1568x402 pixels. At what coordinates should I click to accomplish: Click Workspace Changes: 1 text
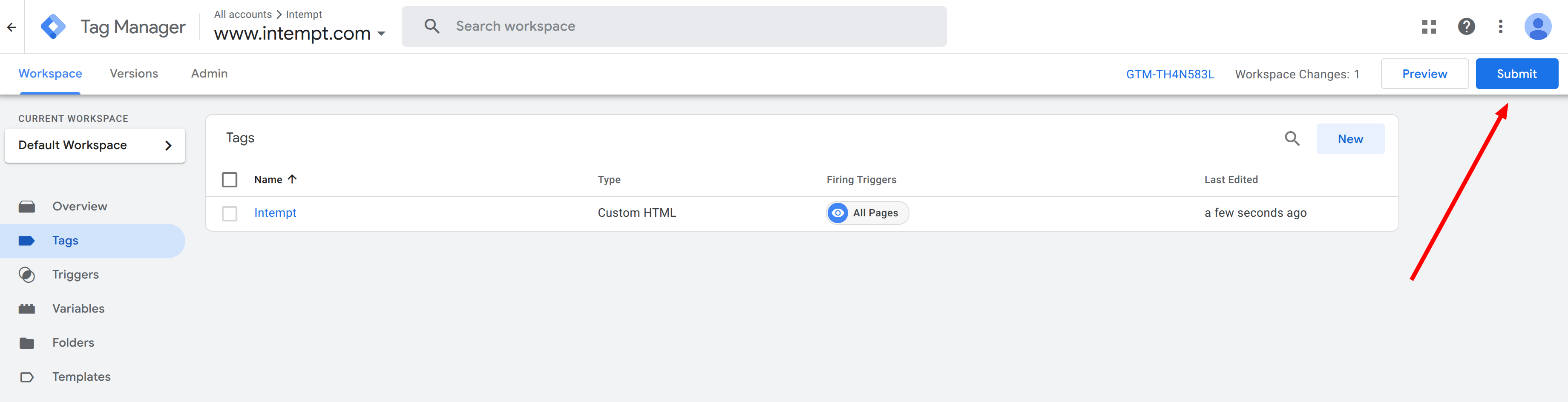pos(1297,74)
